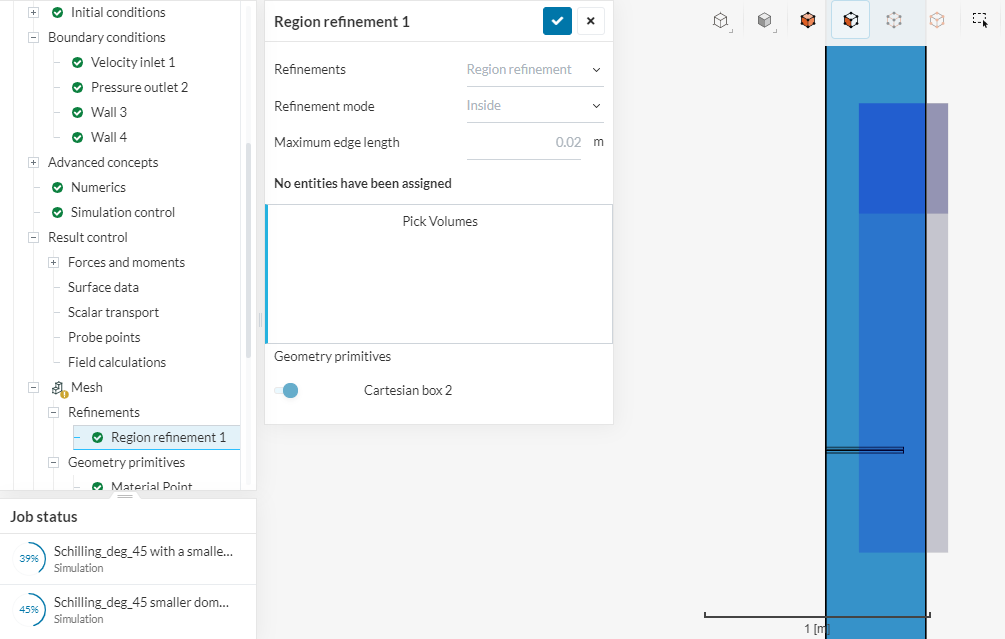
Task: Toggle Cartesian box 2 primitive assignment
Action: pos(286,390)
